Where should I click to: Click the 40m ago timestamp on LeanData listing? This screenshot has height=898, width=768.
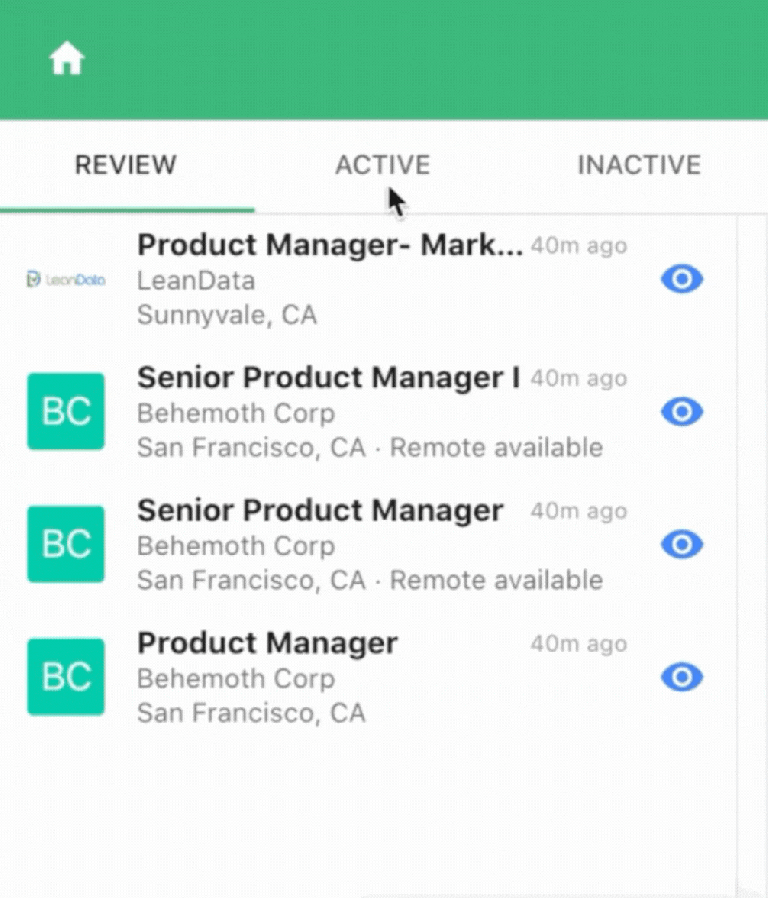pyautogui.click(x=579, y=246)
